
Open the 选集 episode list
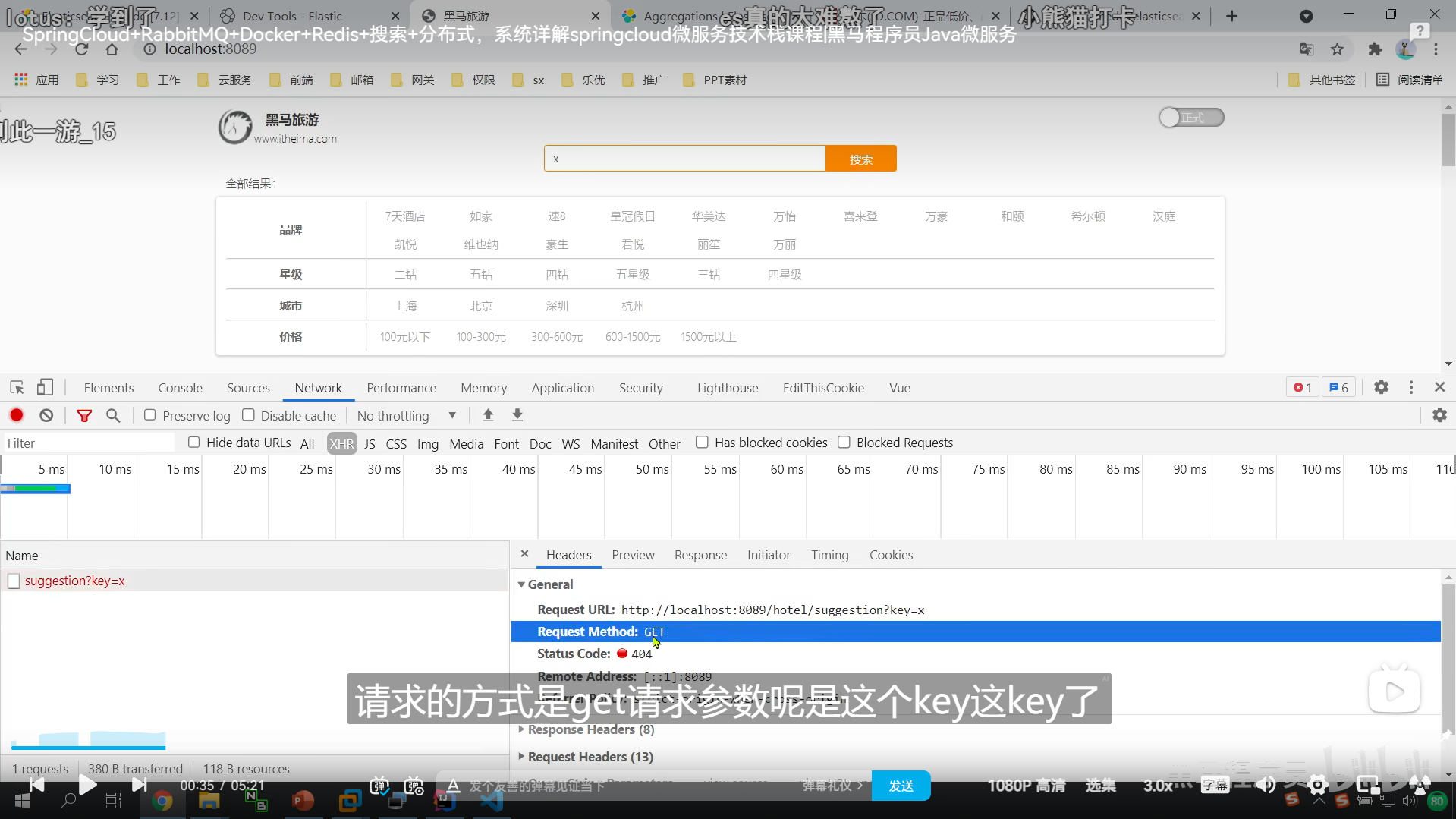click(x=1100, y=786)
